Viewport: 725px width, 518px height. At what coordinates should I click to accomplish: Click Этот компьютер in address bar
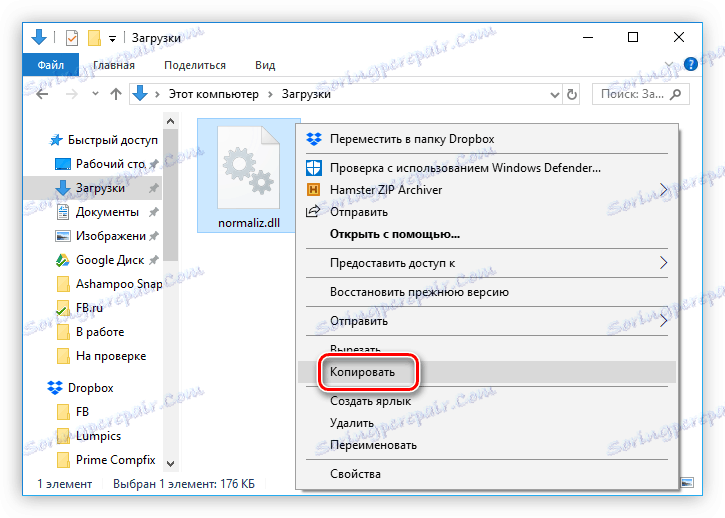(214, 94)
